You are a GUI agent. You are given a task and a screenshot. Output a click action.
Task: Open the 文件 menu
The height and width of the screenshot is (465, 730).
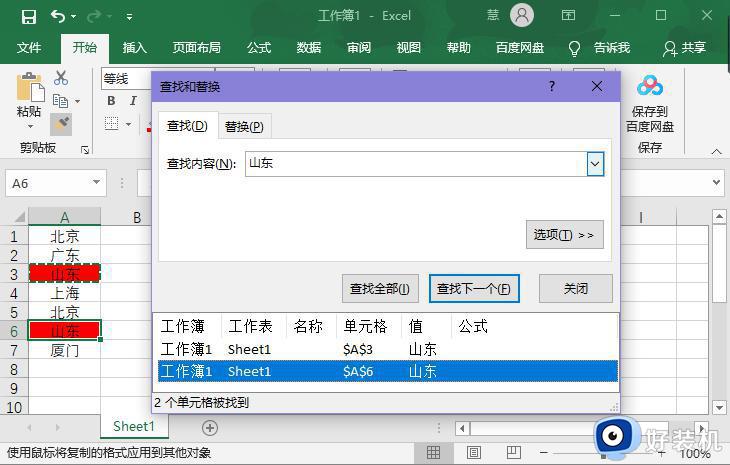tap(29, 47)
